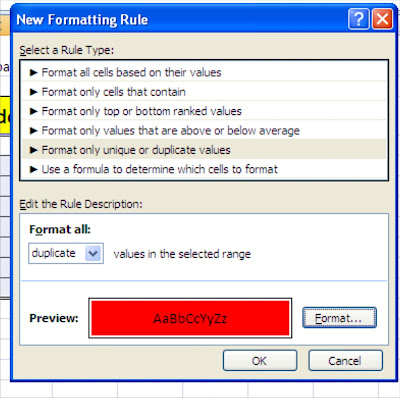400x398 pixels.
Task: Click arrow beside Use a formula rule
Action: 33,169
